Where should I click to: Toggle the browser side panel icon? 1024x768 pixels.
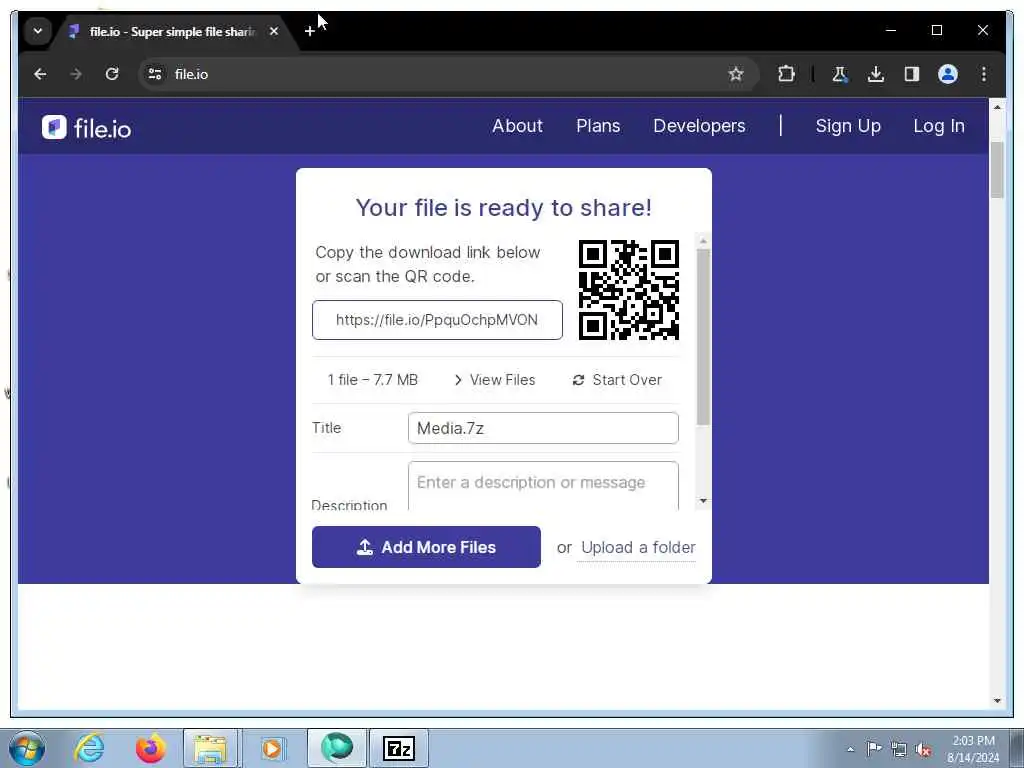[912, 74]
